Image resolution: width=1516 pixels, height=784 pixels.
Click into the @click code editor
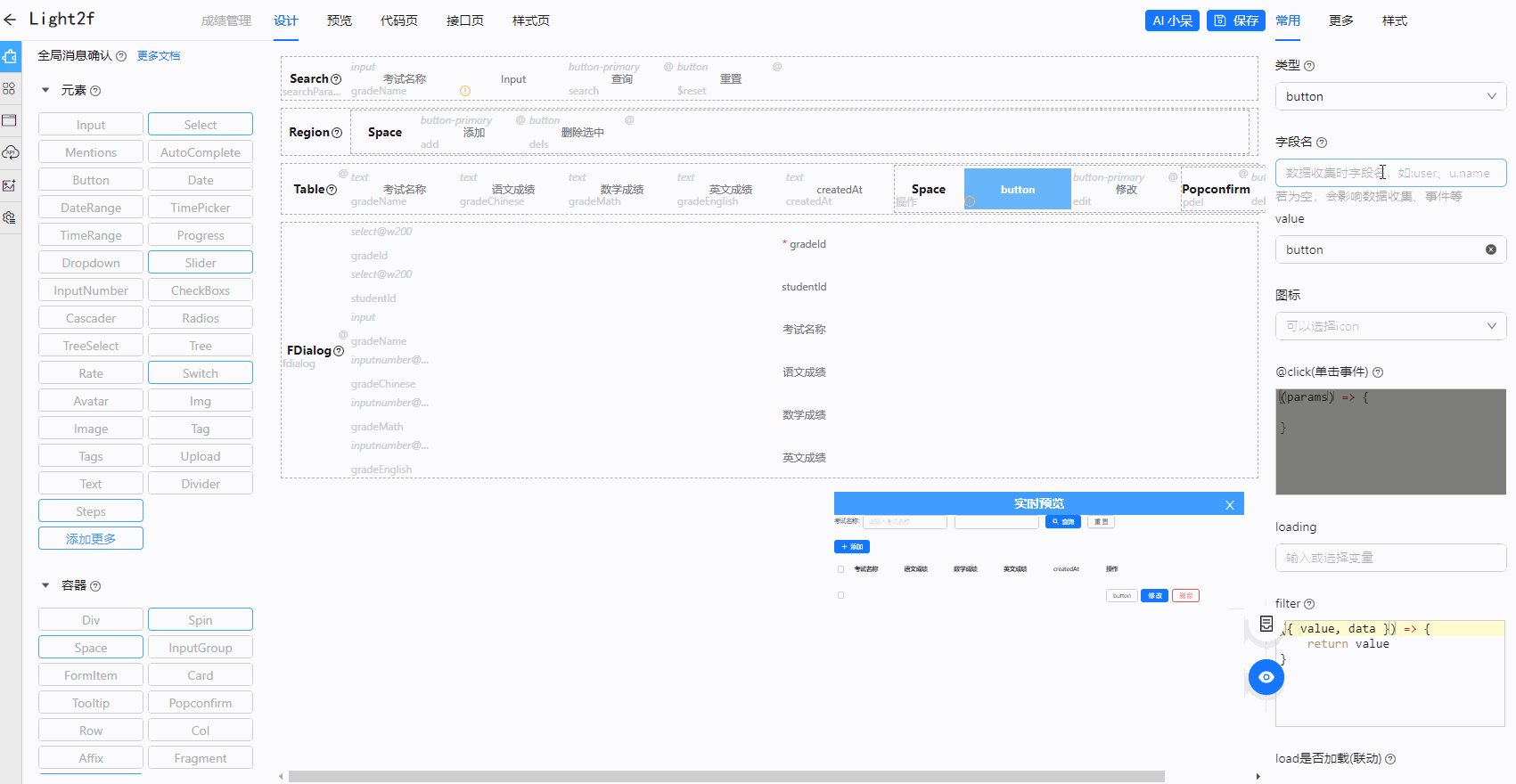pyautogui.click(x=1391, y=442)
